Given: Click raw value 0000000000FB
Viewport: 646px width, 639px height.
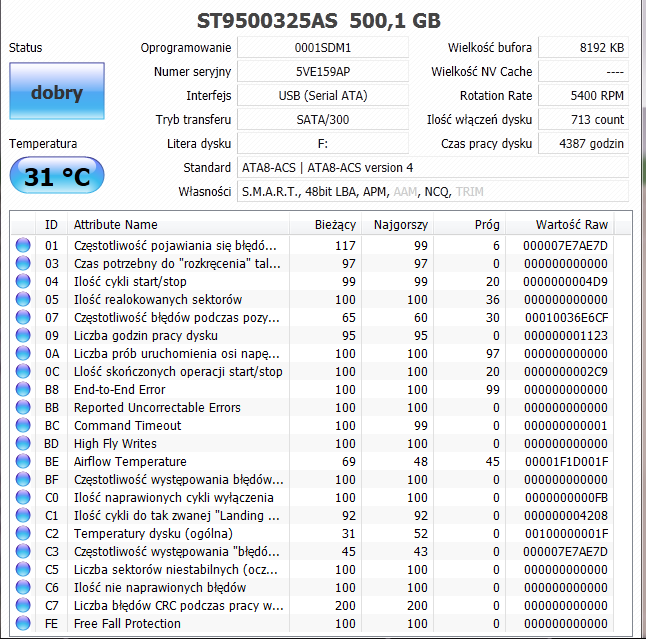Looking at the screenshot, I should [566, 498].
